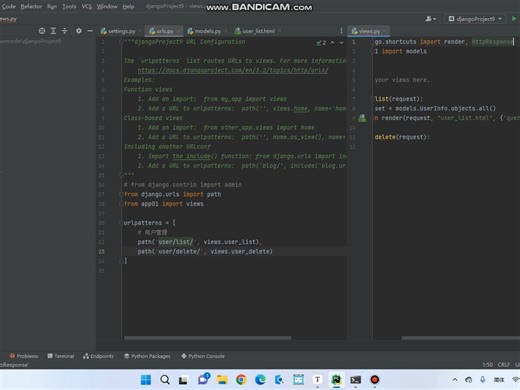
Task: Click the horizontal scrollbar of views.py editor
Action: point(461,338)
